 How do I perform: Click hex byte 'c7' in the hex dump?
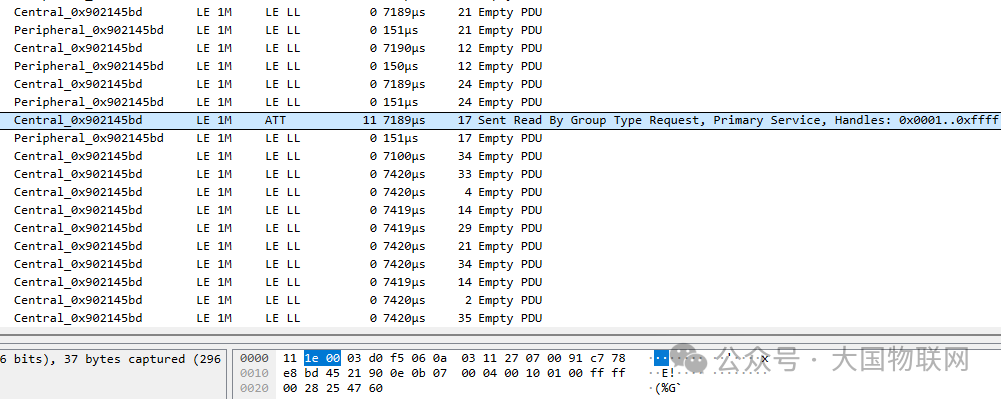pyautogui.click(x=597, y=358)
